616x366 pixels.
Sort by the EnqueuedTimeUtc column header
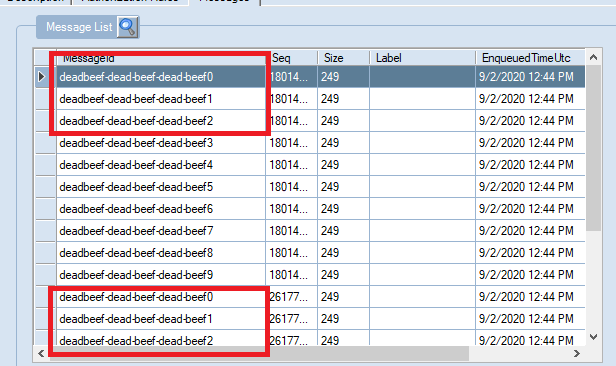pyautogui.click(x=530, y=58)
